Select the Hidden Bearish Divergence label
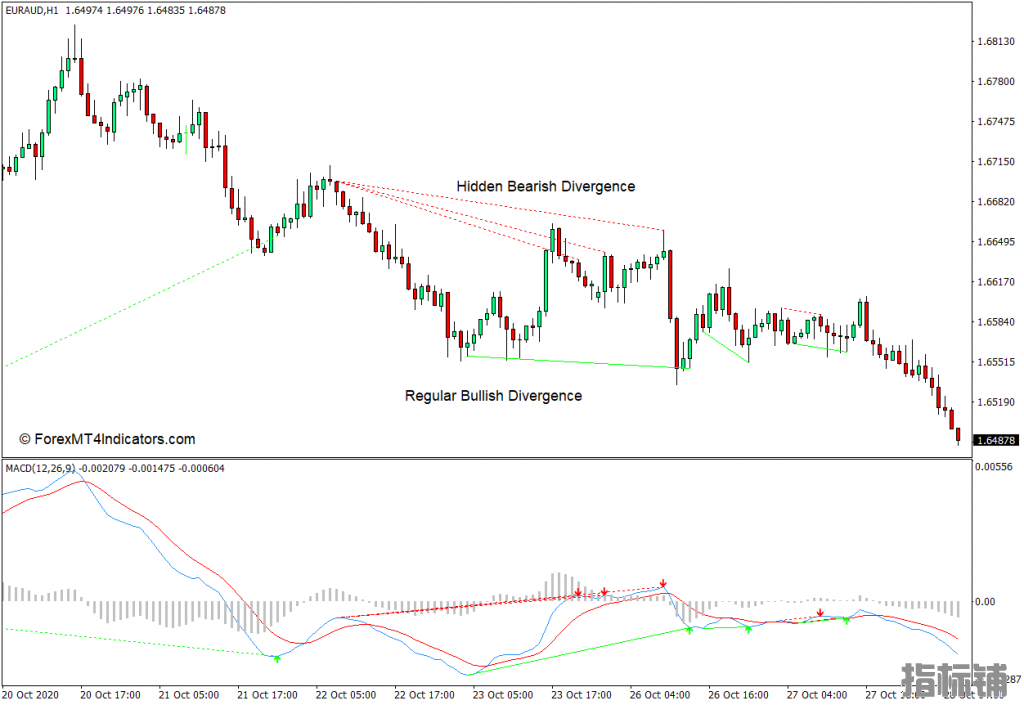This screenshot has height=705, width=1024. point(545,186)
